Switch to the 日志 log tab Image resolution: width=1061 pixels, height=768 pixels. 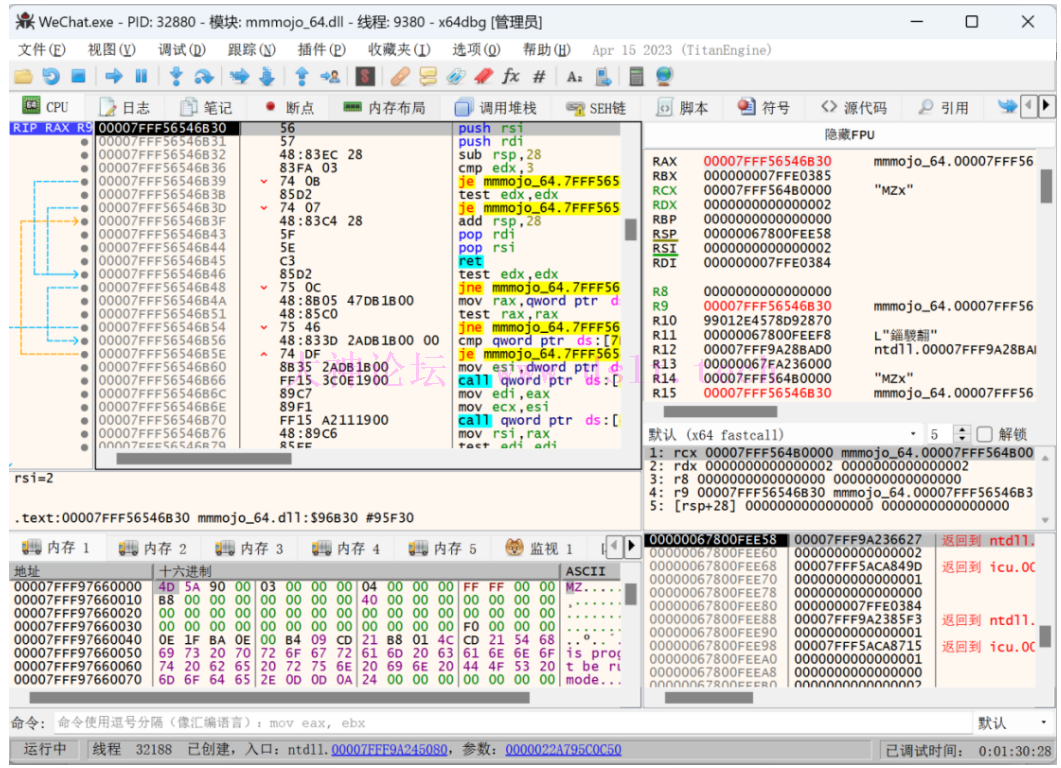point(125,108)
